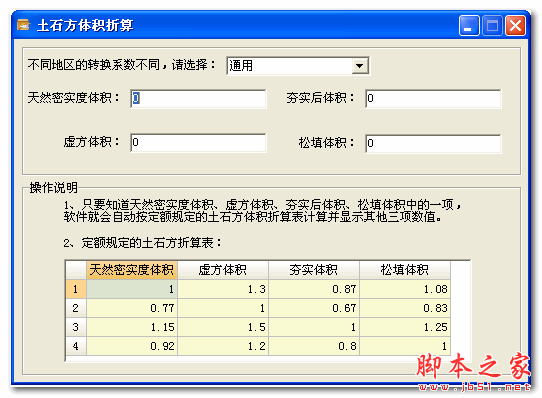Click cell 1.5 in row 3
Image resolution: width=542 pixels, height=398 pixels.
(223, 327)
